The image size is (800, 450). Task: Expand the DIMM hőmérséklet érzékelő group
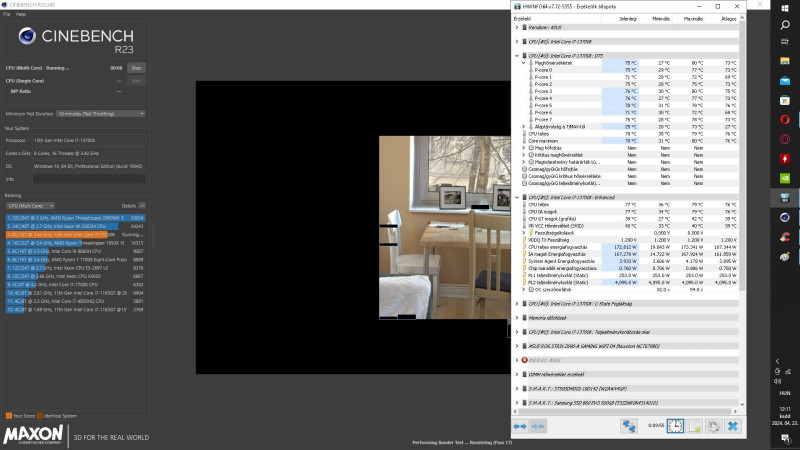click(517, 374)
